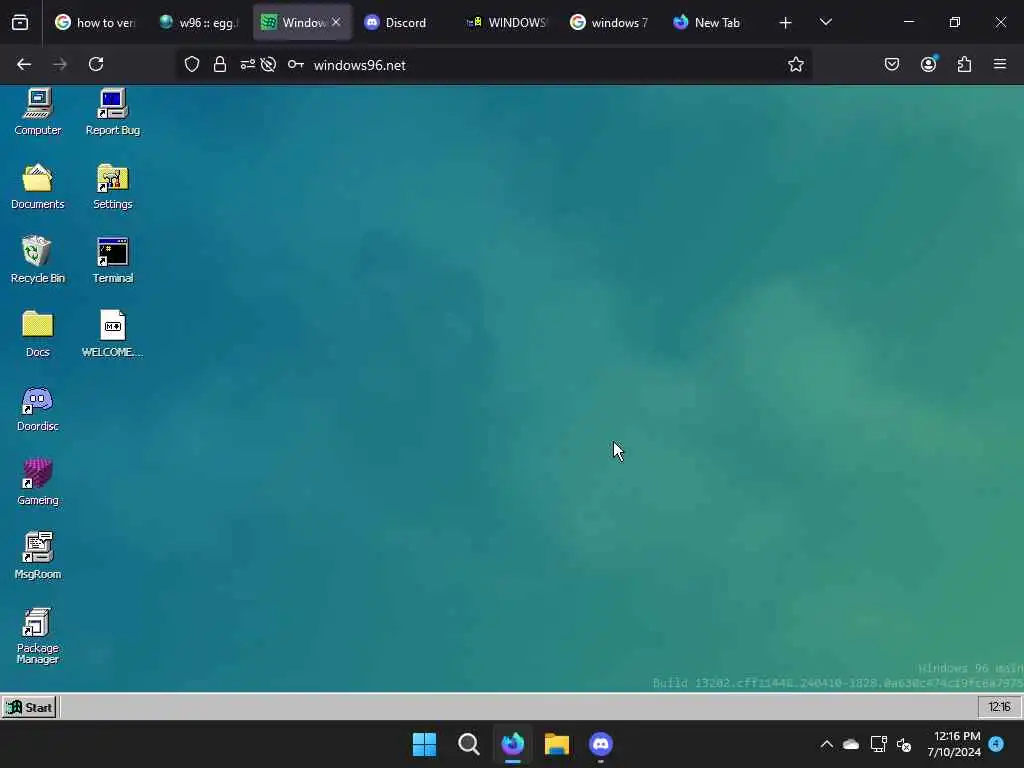The height and width of the screenshot is (768, 1024).
Task: Switch to the 'w96 :: egg' tab
Action: pos(200,23)
